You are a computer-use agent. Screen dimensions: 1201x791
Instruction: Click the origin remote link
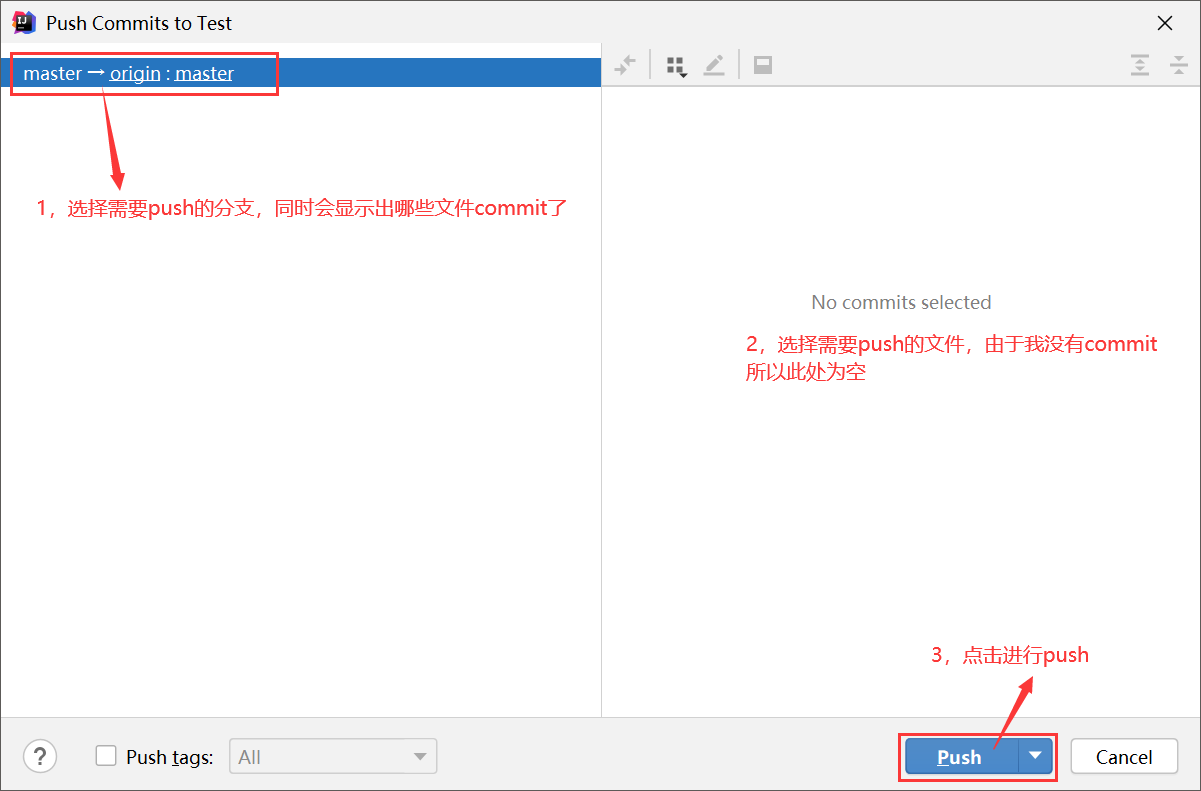tap(135, 73)
